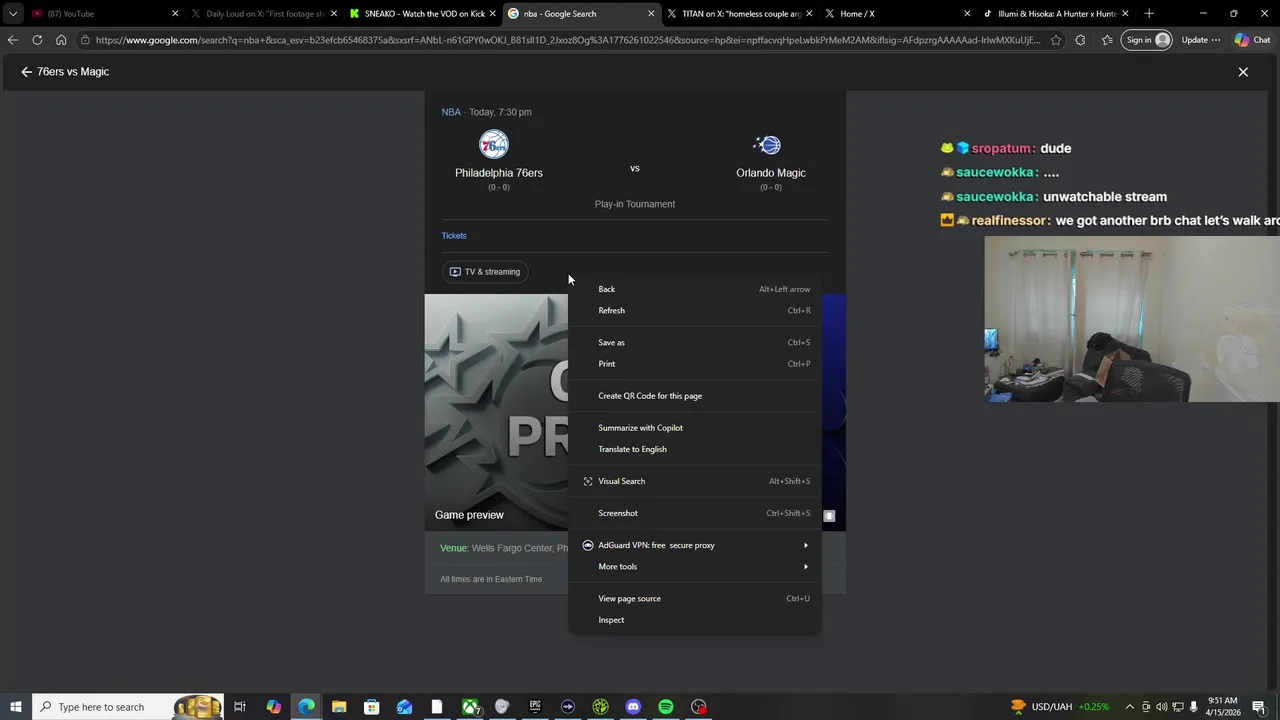1280x720 pixels.
Task: Click the Orlando Magic logo
Action: pos(767,145)
